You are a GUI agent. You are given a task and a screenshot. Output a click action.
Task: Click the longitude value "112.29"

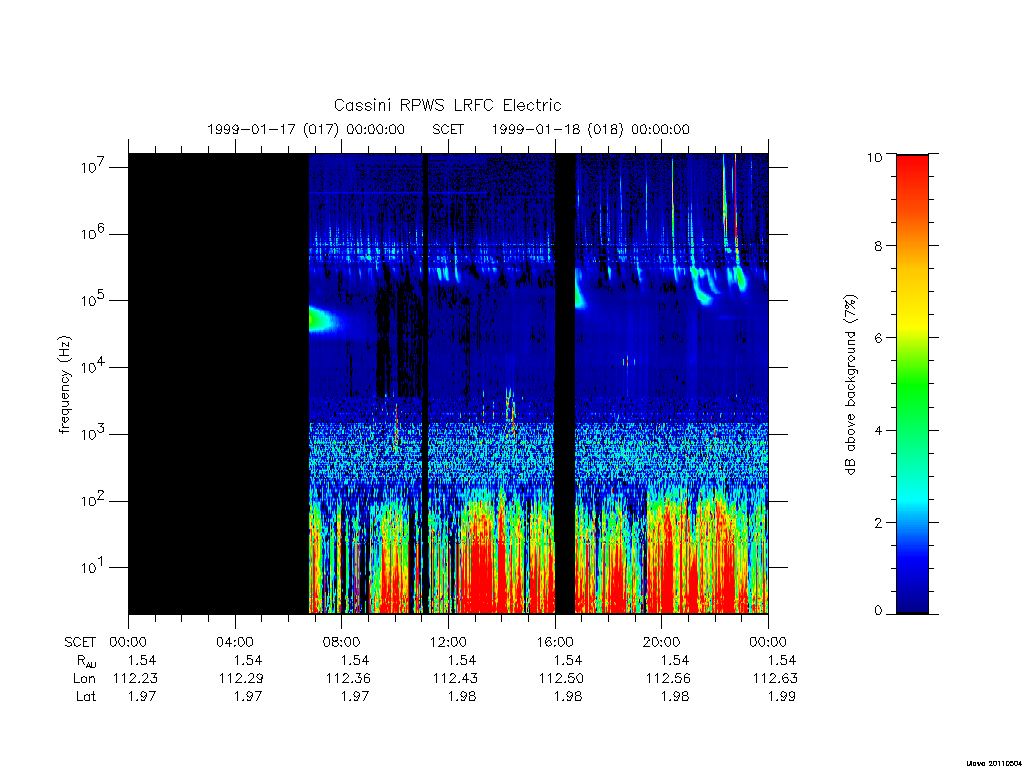pyautogui.click(x=241, y=679)
